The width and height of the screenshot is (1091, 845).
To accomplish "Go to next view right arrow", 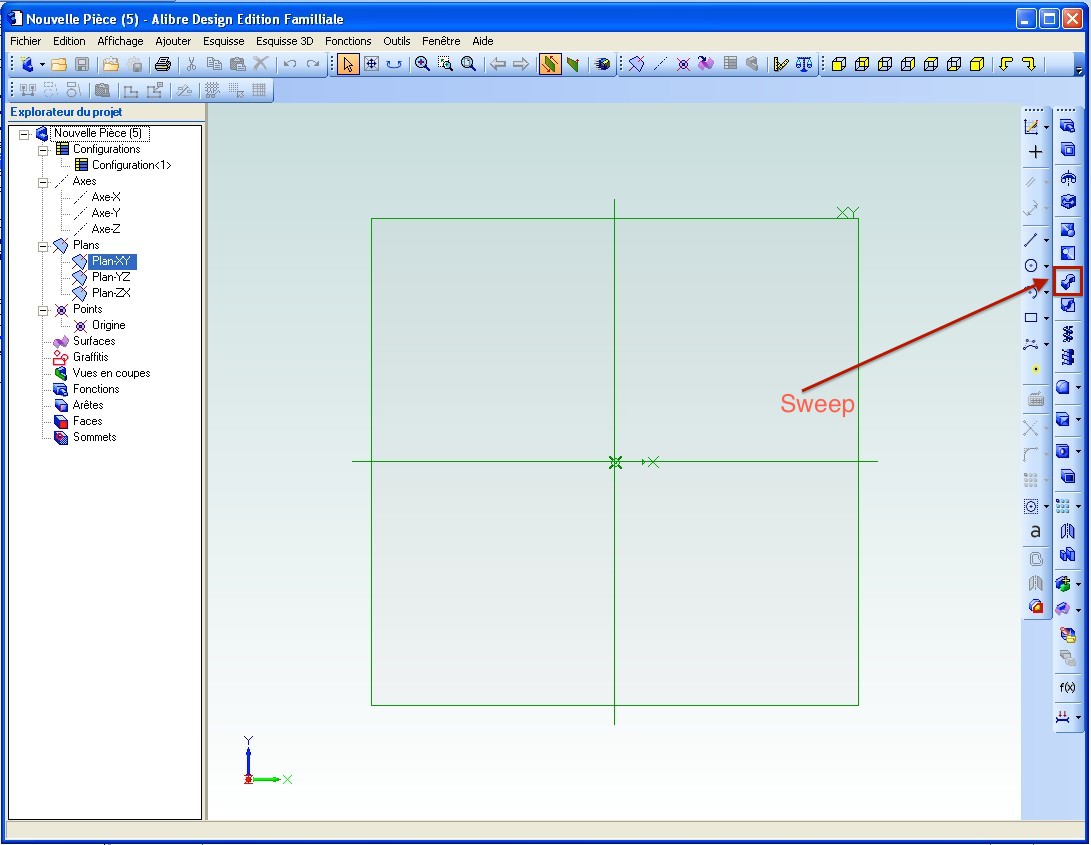I will pos(520,64).
